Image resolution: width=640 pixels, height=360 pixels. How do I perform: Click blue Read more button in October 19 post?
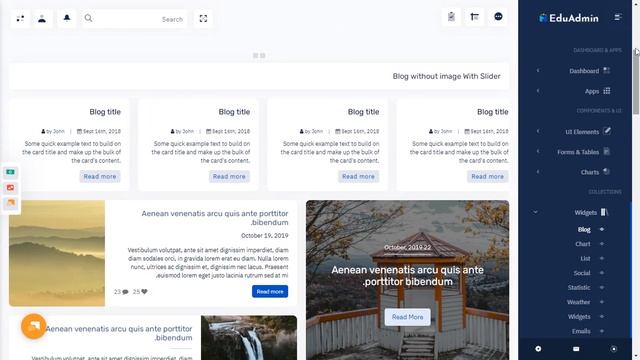(x=270, y=291)
